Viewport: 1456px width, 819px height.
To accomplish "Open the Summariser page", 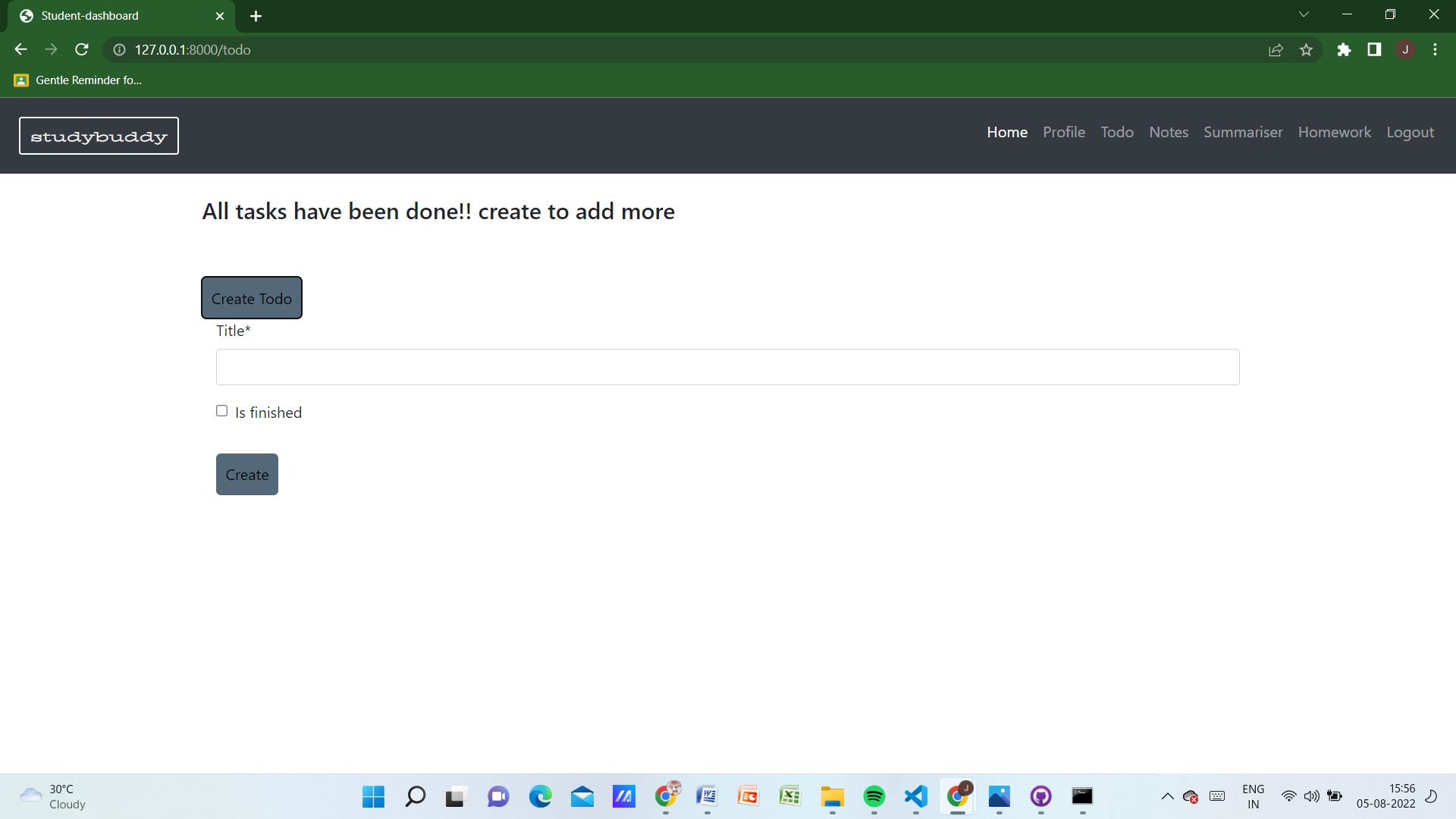I will coord(1243,132).
